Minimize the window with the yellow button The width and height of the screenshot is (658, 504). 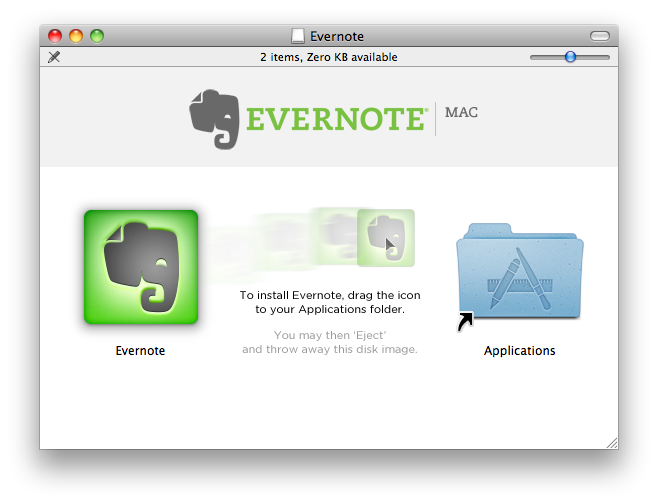[77, 36]
